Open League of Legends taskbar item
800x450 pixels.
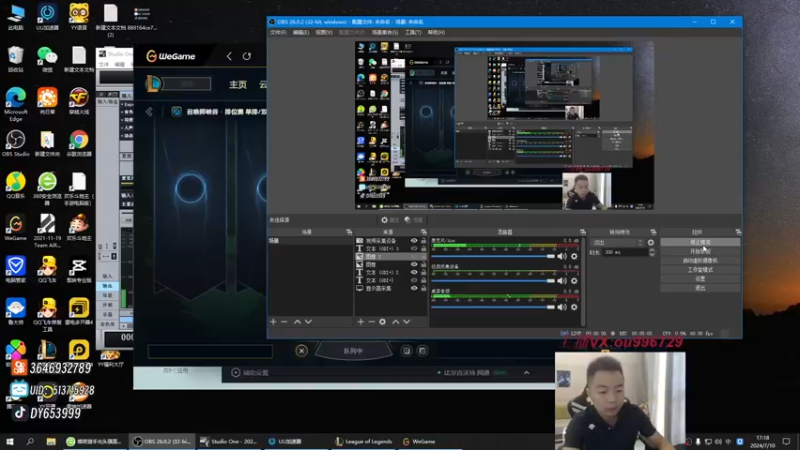pyautogui.click(x=364, y=442)
